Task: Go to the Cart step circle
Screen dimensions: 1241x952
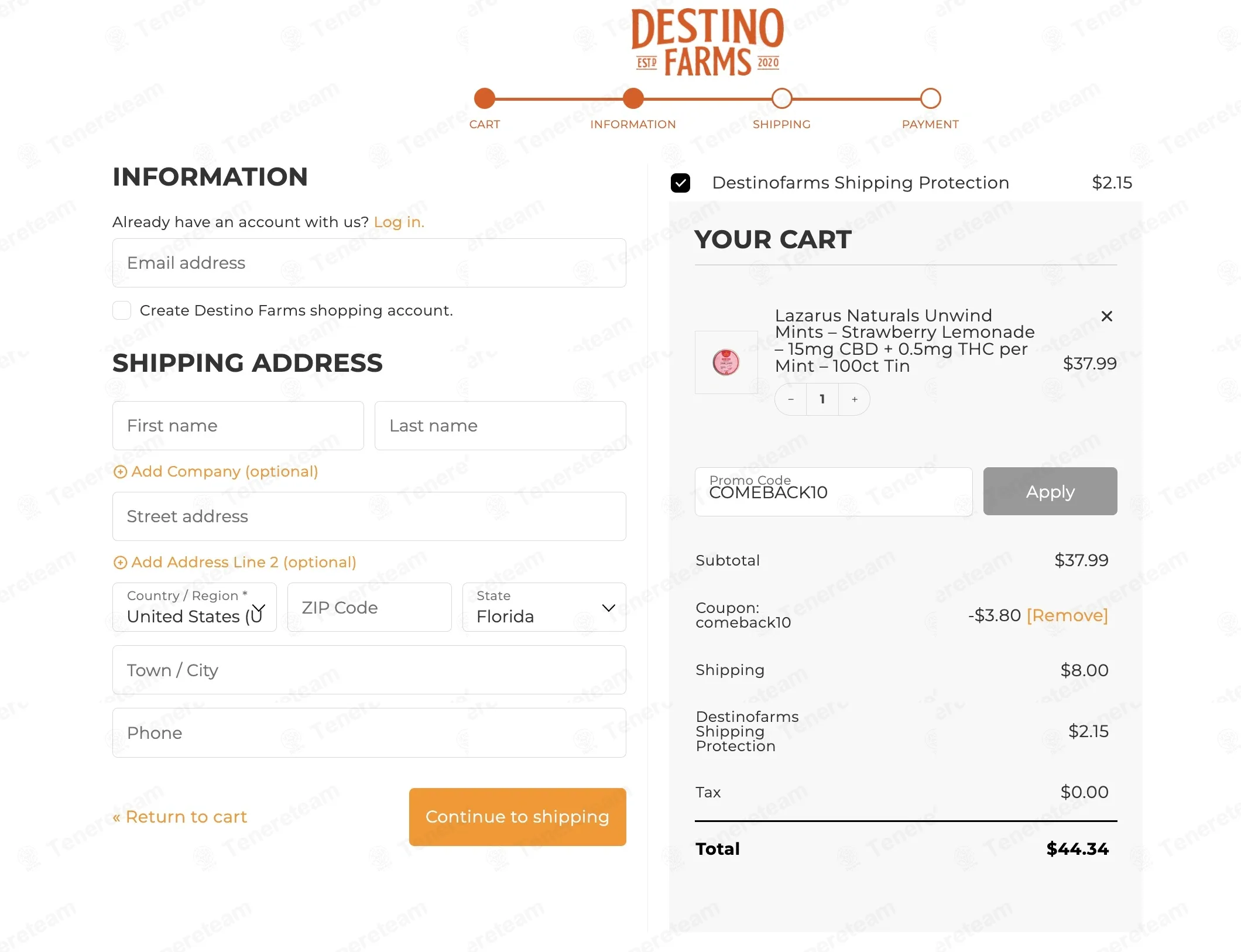Action: (x=484, y=98)
